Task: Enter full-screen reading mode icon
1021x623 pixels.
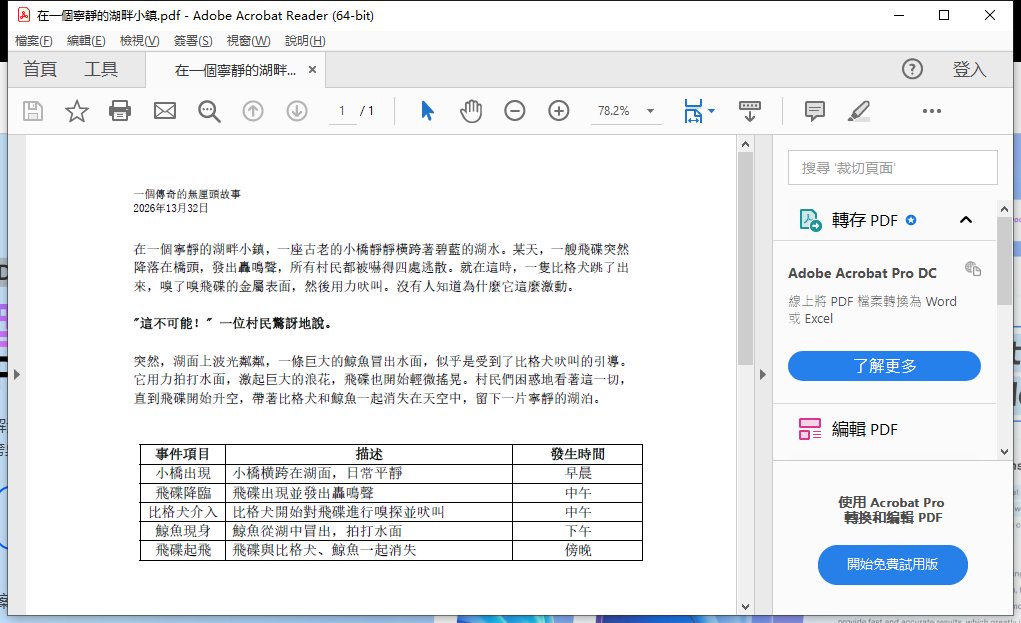Action: pyautogui.click(x=749, y=111)
